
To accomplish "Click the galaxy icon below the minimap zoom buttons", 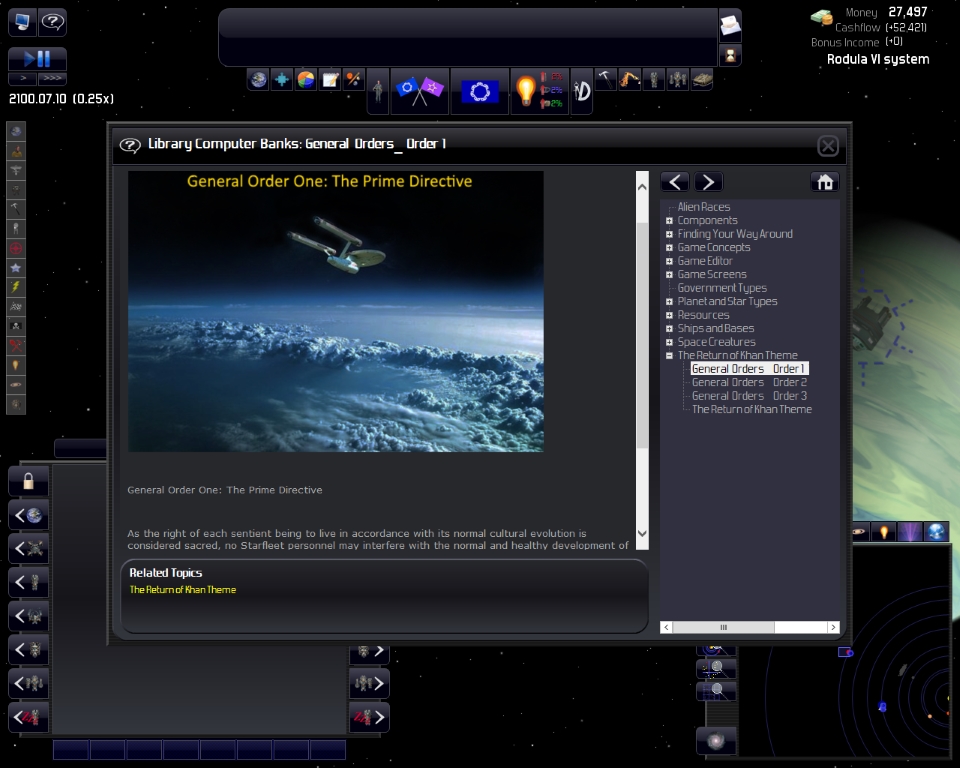I will point(716,741).
